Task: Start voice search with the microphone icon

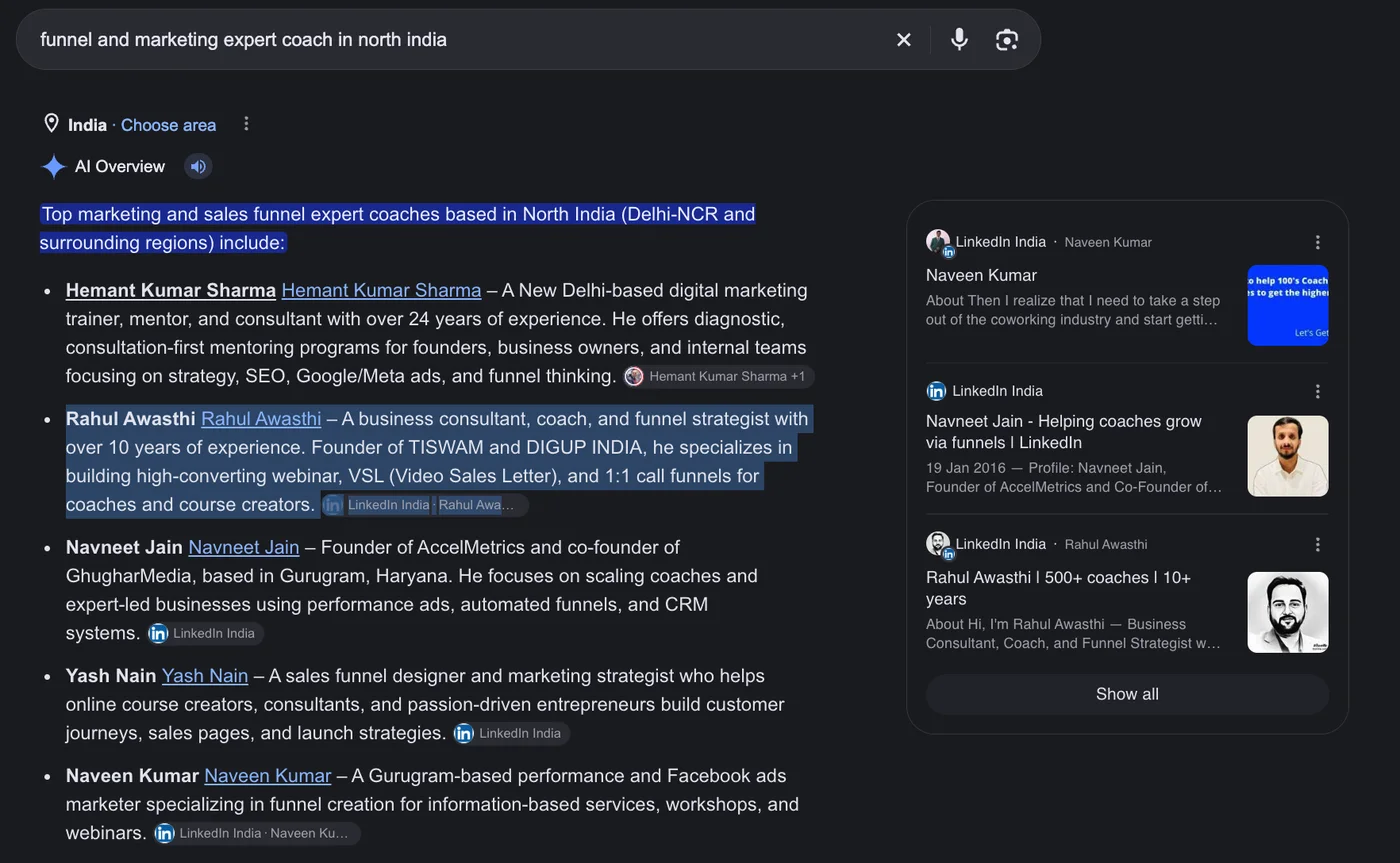Action: [x=959, y=40]
